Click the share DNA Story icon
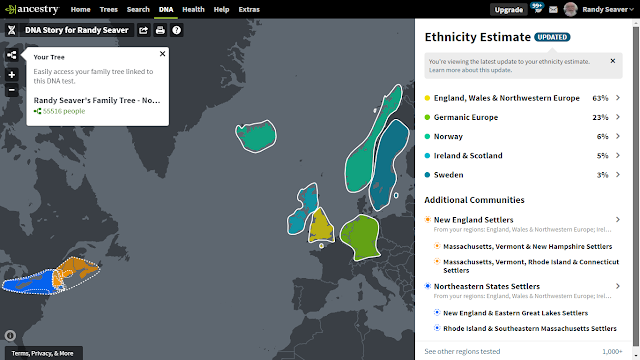This screenshot has height=360, width=640. click(143, 30)
